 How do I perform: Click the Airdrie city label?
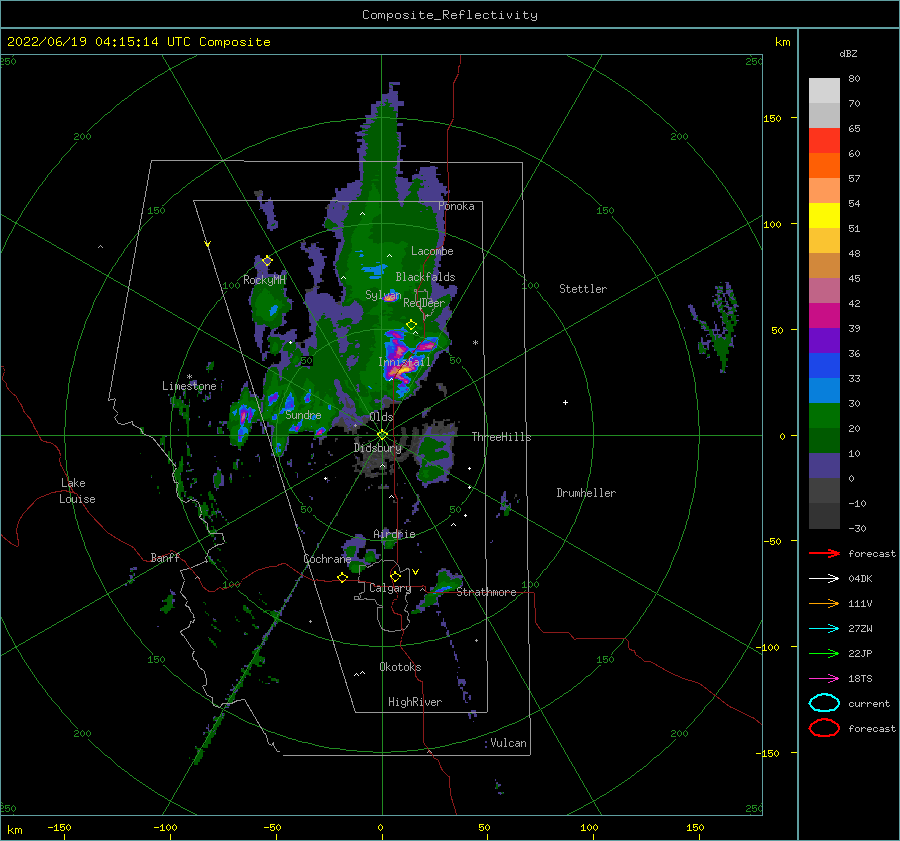click(394, 534)
